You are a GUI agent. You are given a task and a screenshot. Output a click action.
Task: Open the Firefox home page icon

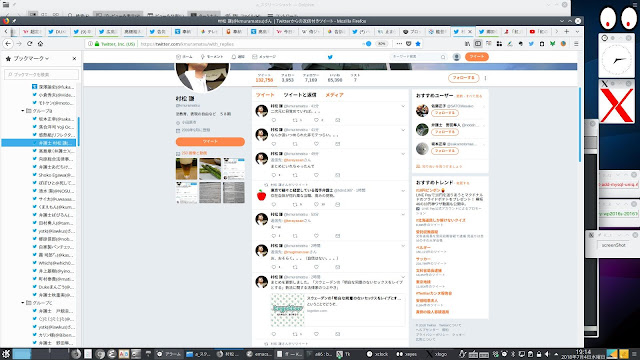40,44
